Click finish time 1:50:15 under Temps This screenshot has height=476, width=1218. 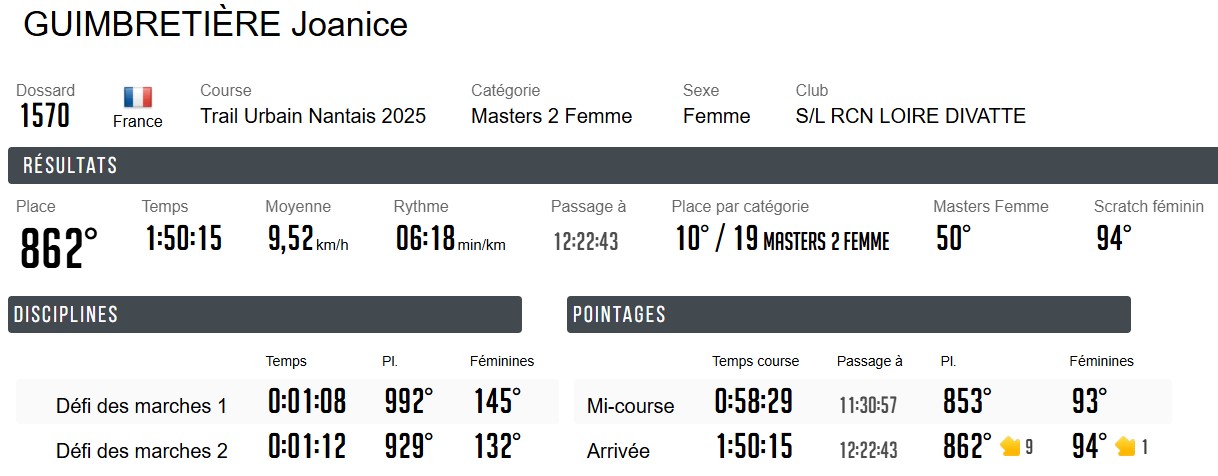coord(183,239)
